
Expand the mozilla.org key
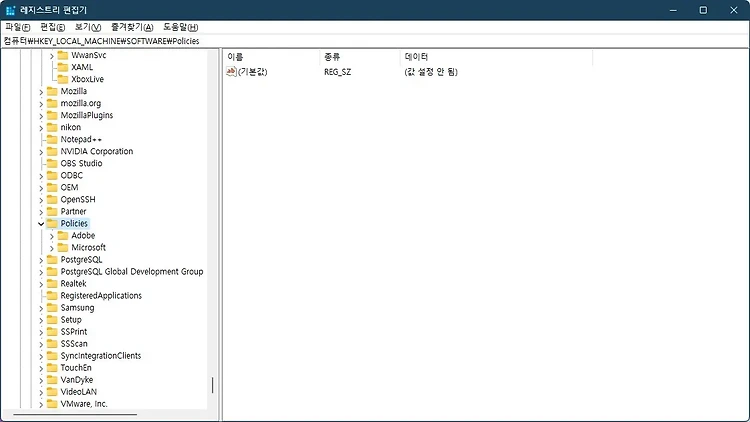[41, 104]
